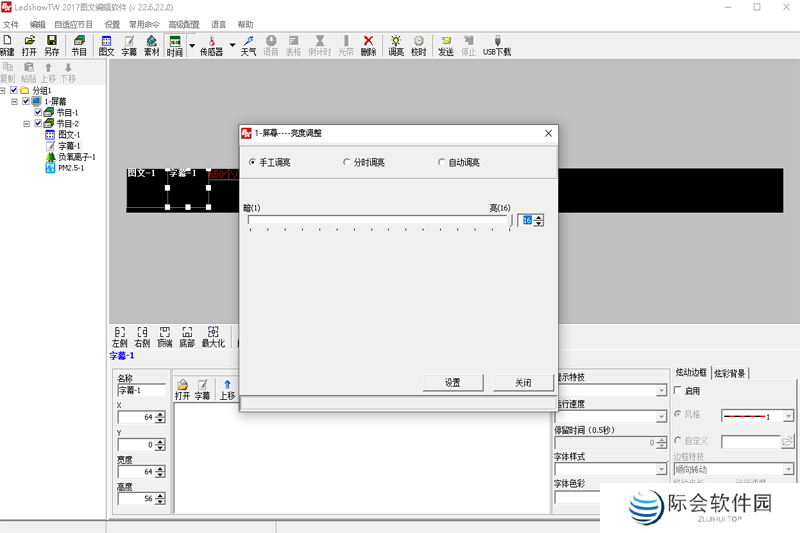800x533 pixels.
Task: Select the 分时调亮 radio button
Action: 346,162
